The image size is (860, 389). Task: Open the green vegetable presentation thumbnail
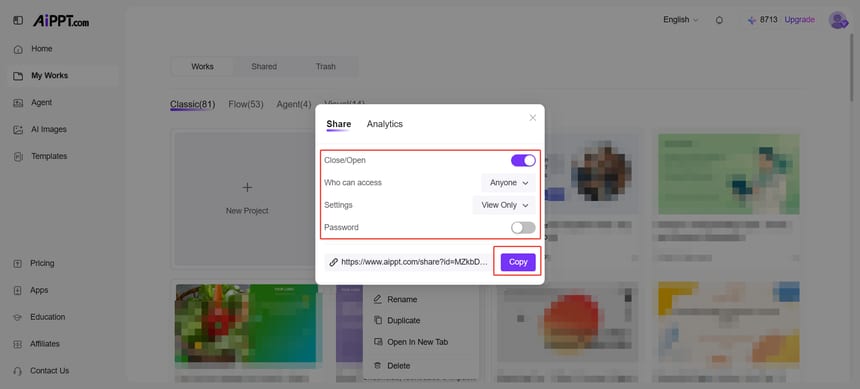coord(246,323)
